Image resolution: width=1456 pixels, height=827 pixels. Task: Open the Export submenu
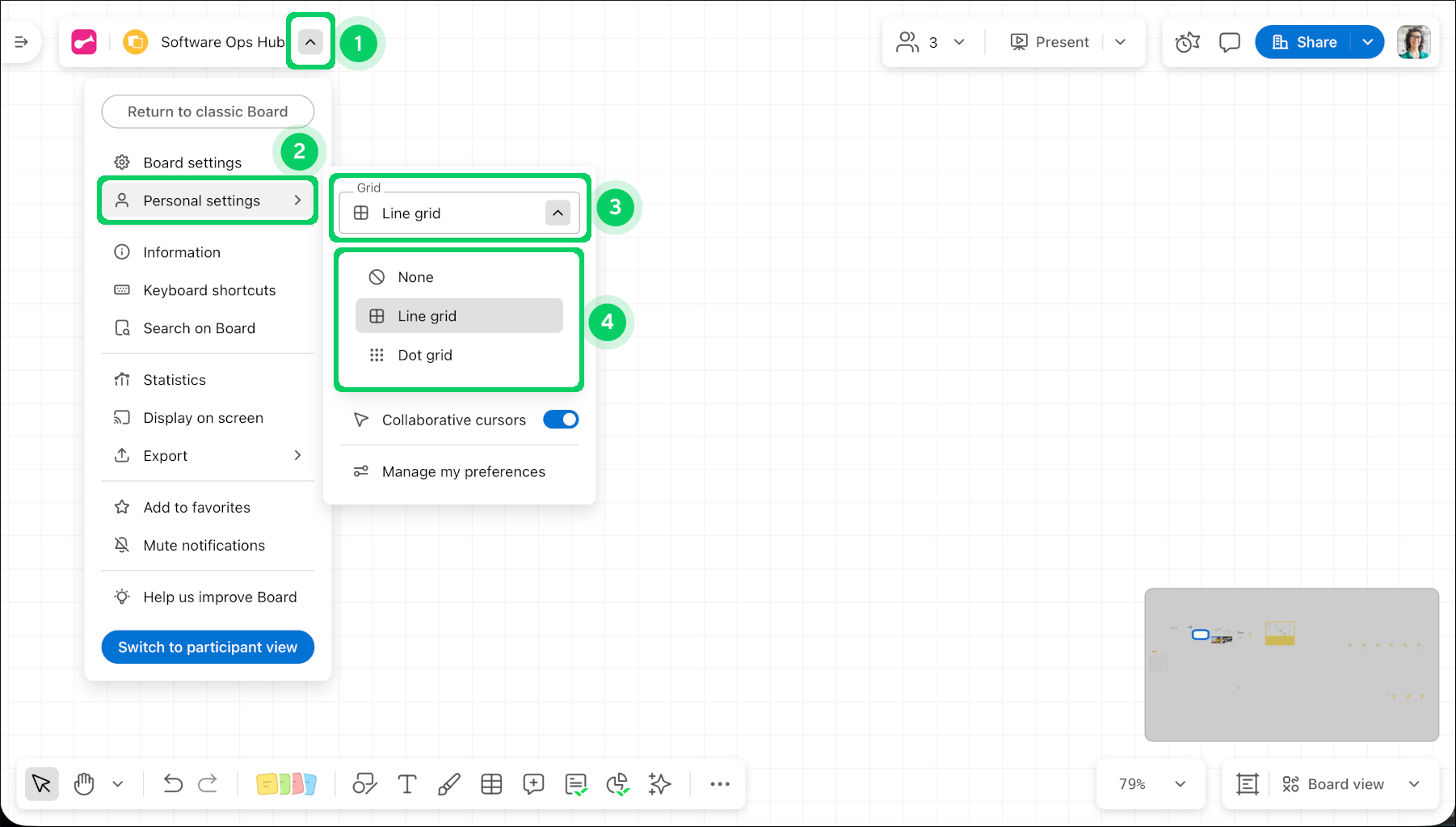[x=208, y=456]
